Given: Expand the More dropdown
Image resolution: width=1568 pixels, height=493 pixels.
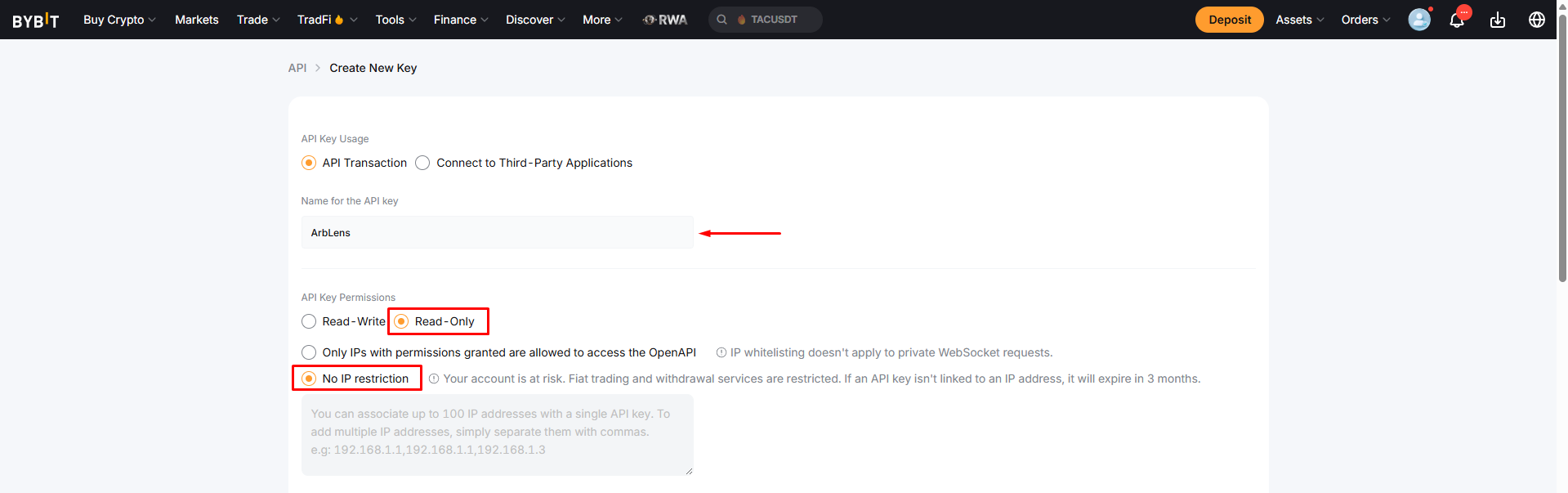Looking at the screenshot, I should pyautogui.click(x=602, y=20).
